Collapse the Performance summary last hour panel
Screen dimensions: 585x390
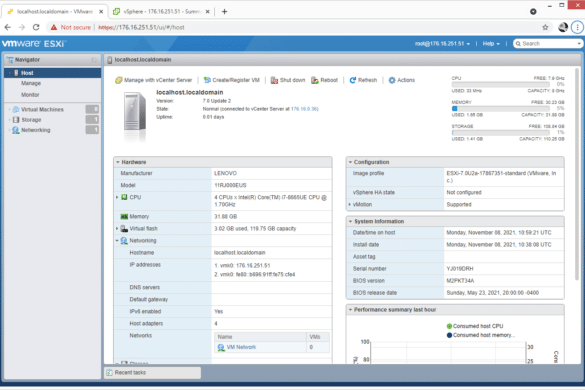pyautogui.click(x=350, y=310)
